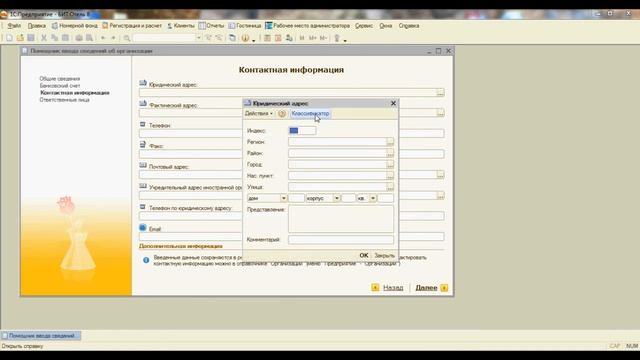Screen dimensions: 640x360
Task: Click the Назад link
Action: tap(393, 288)
